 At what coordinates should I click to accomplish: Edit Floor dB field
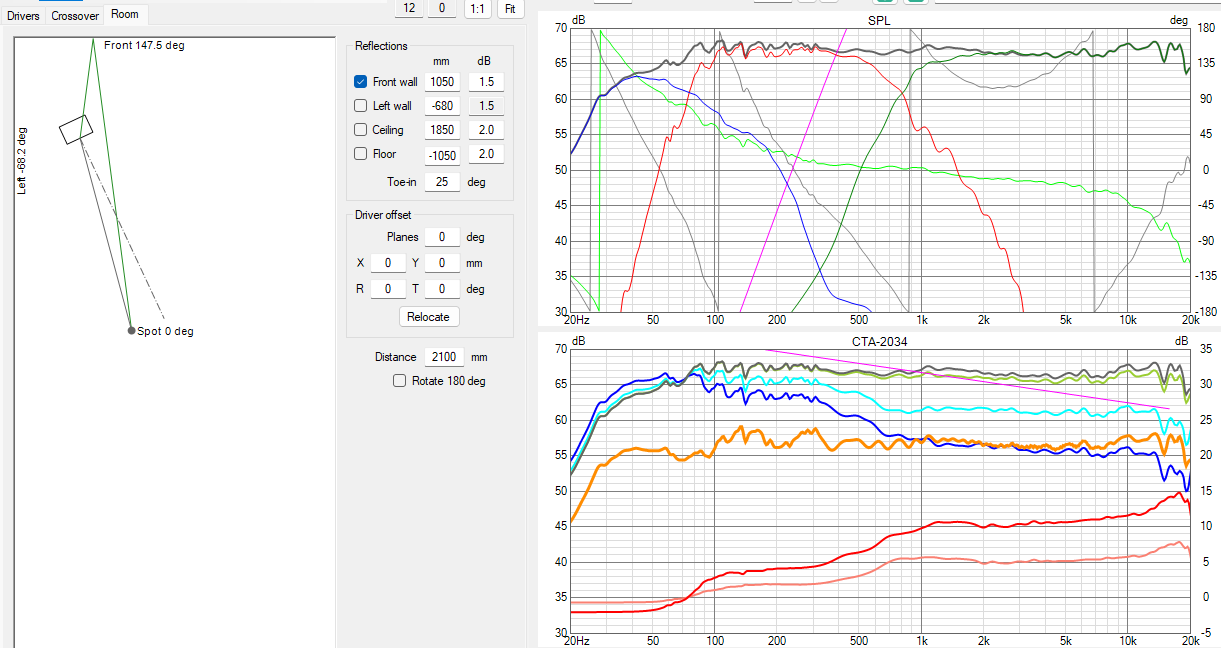(x=486, y=154)
